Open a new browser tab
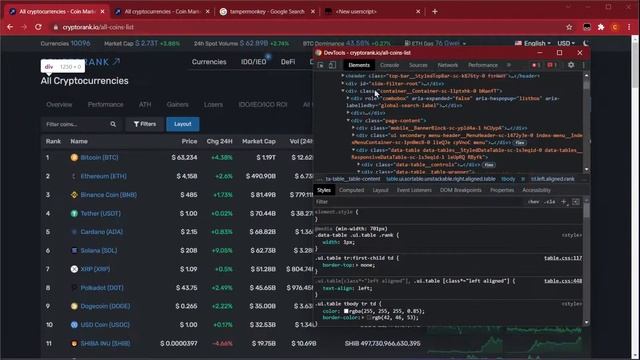The height and width of the screenshot is (360, 640). [435, 11]
